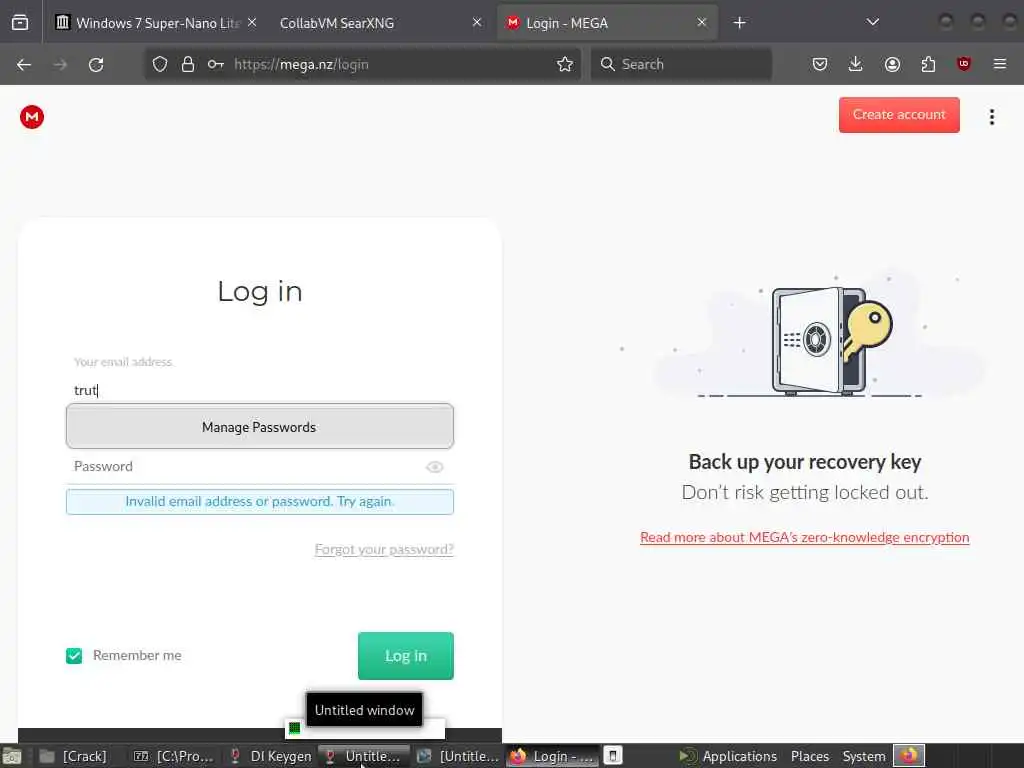Open the Forgot your password link
1024x768 pixels.
(384, 549)
